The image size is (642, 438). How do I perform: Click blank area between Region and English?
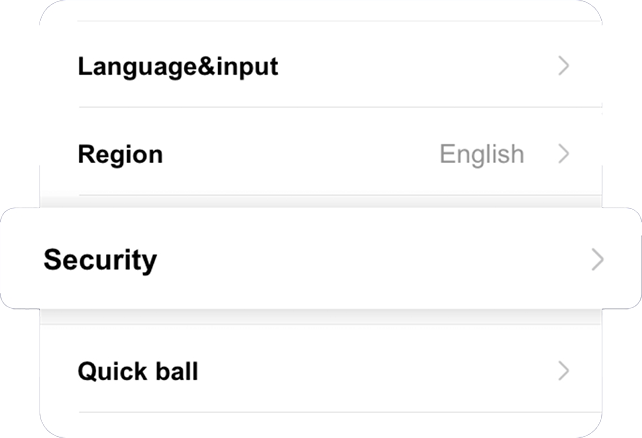point(300,154)
